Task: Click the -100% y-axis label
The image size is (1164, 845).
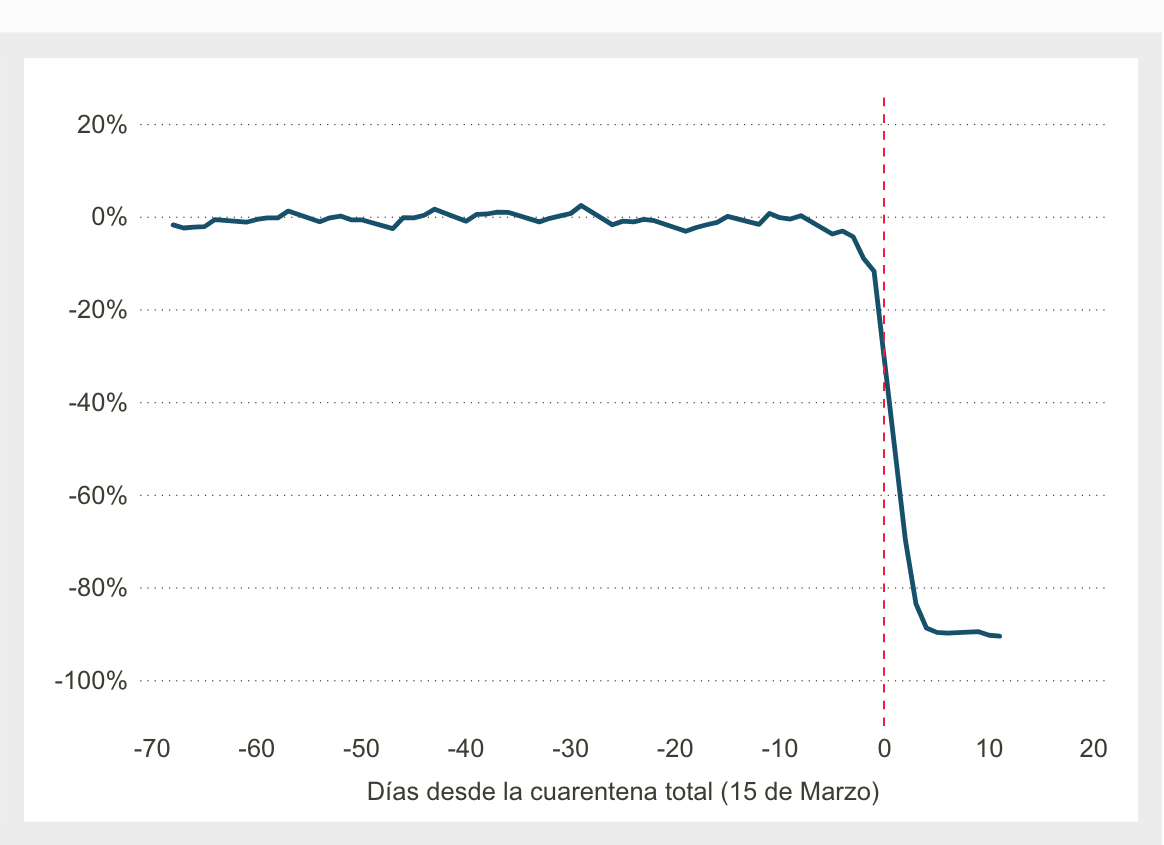Action: (x=91, y=681)
